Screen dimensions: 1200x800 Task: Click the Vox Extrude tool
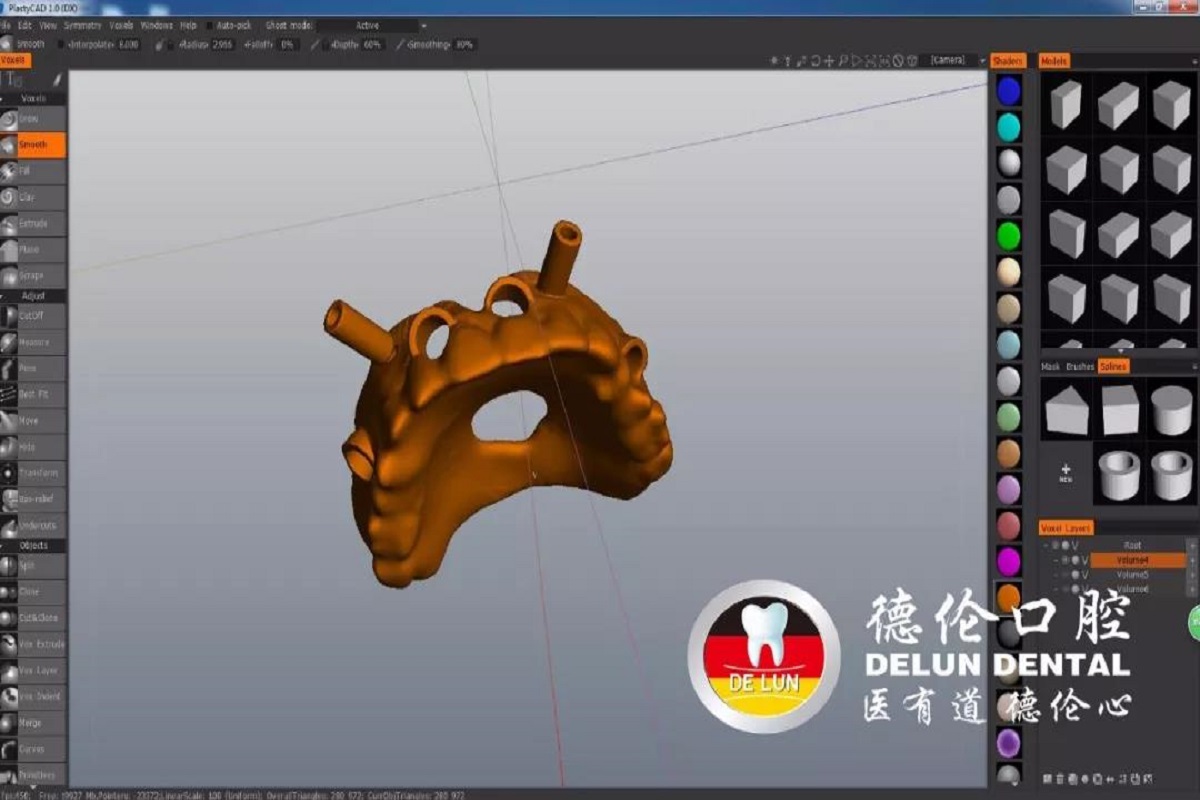pyautogui.click(x=33, y=644)
